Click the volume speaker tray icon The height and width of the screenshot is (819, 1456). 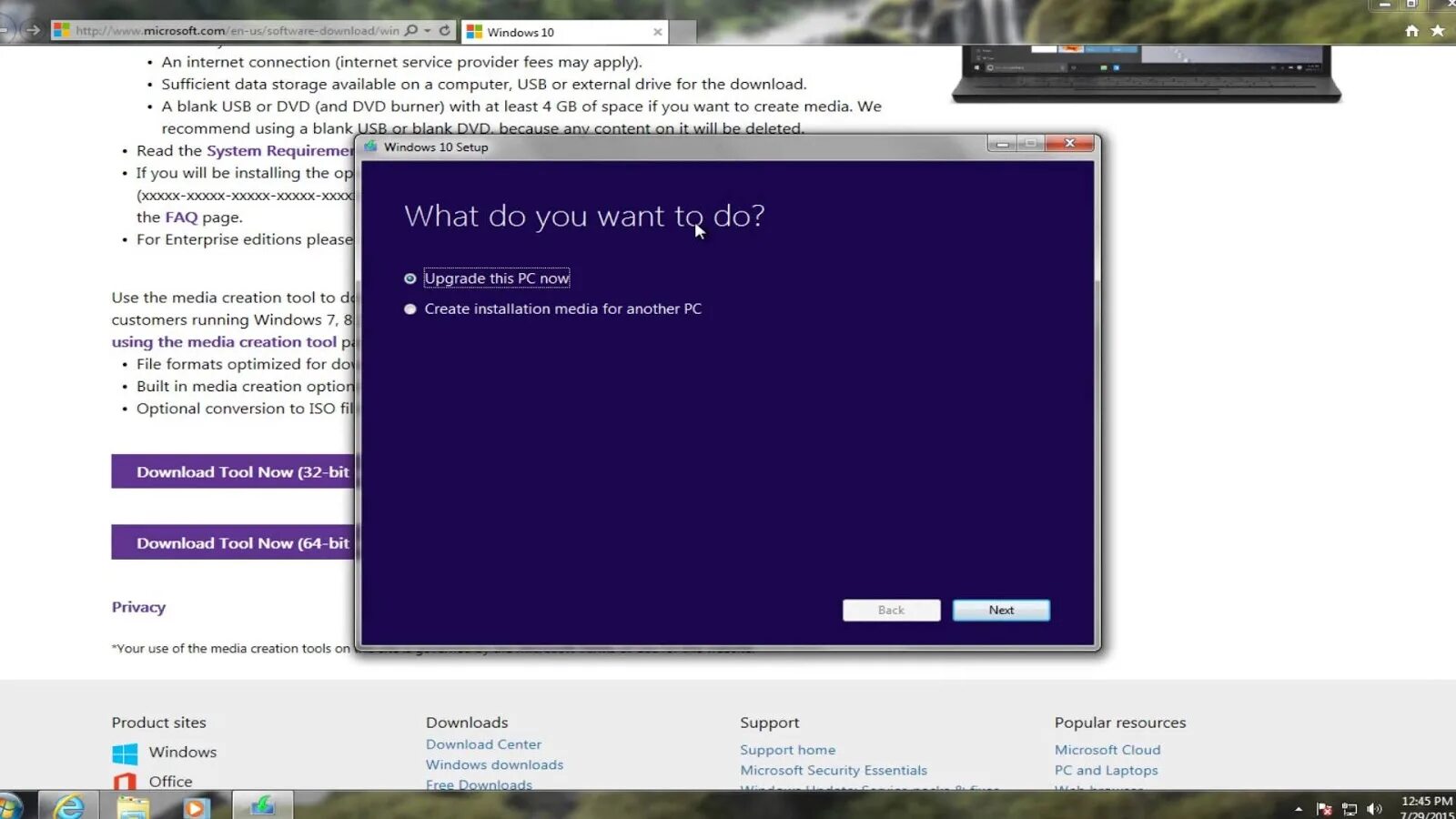1374,809
